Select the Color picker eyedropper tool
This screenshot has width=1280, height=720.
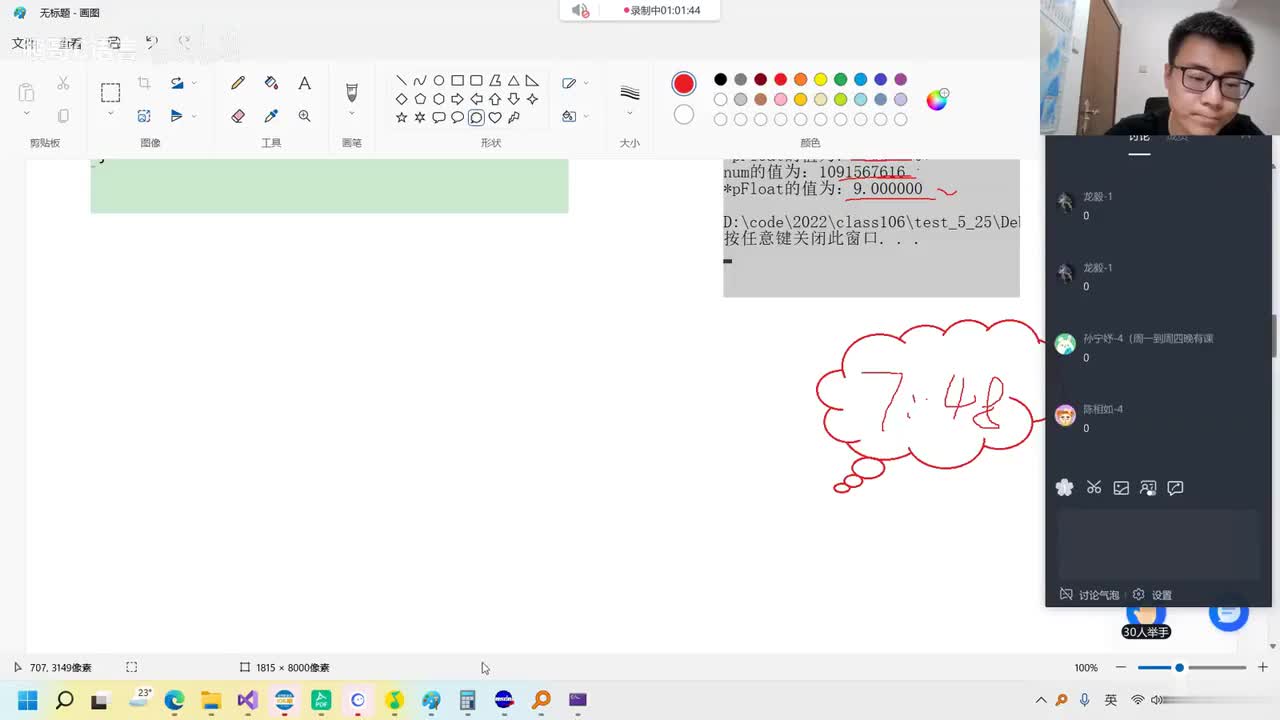click(x=271, y=116)
